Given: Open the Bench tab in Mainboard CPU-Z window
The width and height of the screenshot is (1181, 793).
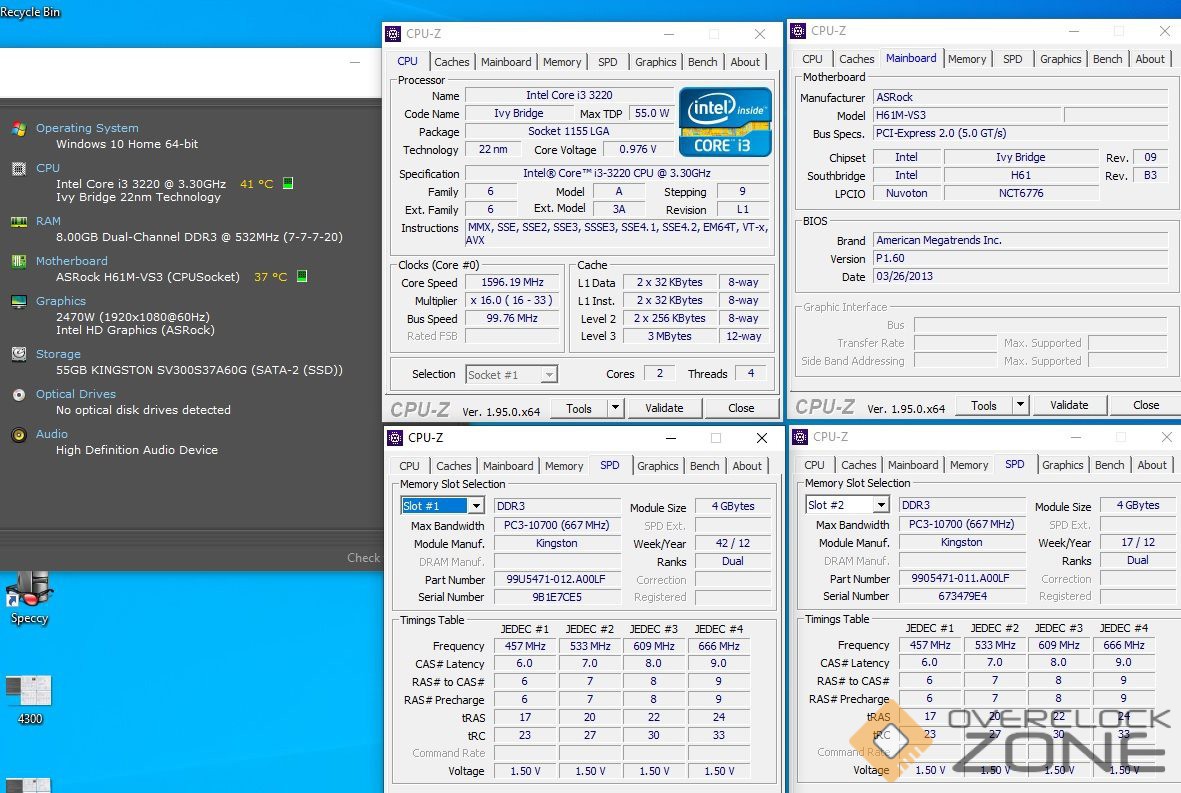Looking at the screenshot, I should tap(1107, 59).
